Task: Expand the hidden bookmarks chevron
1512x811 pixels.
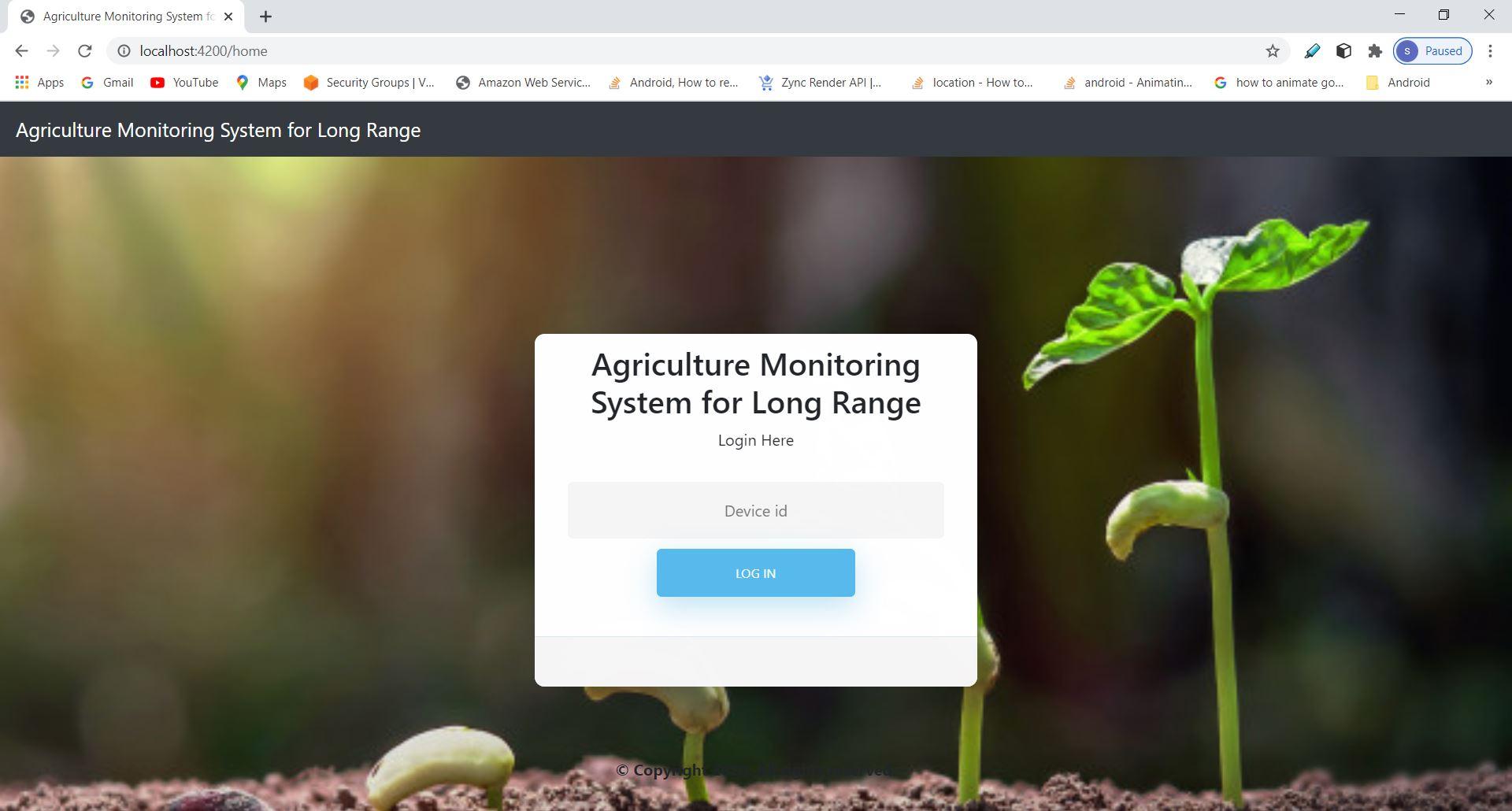Action: coord(1488,82)
